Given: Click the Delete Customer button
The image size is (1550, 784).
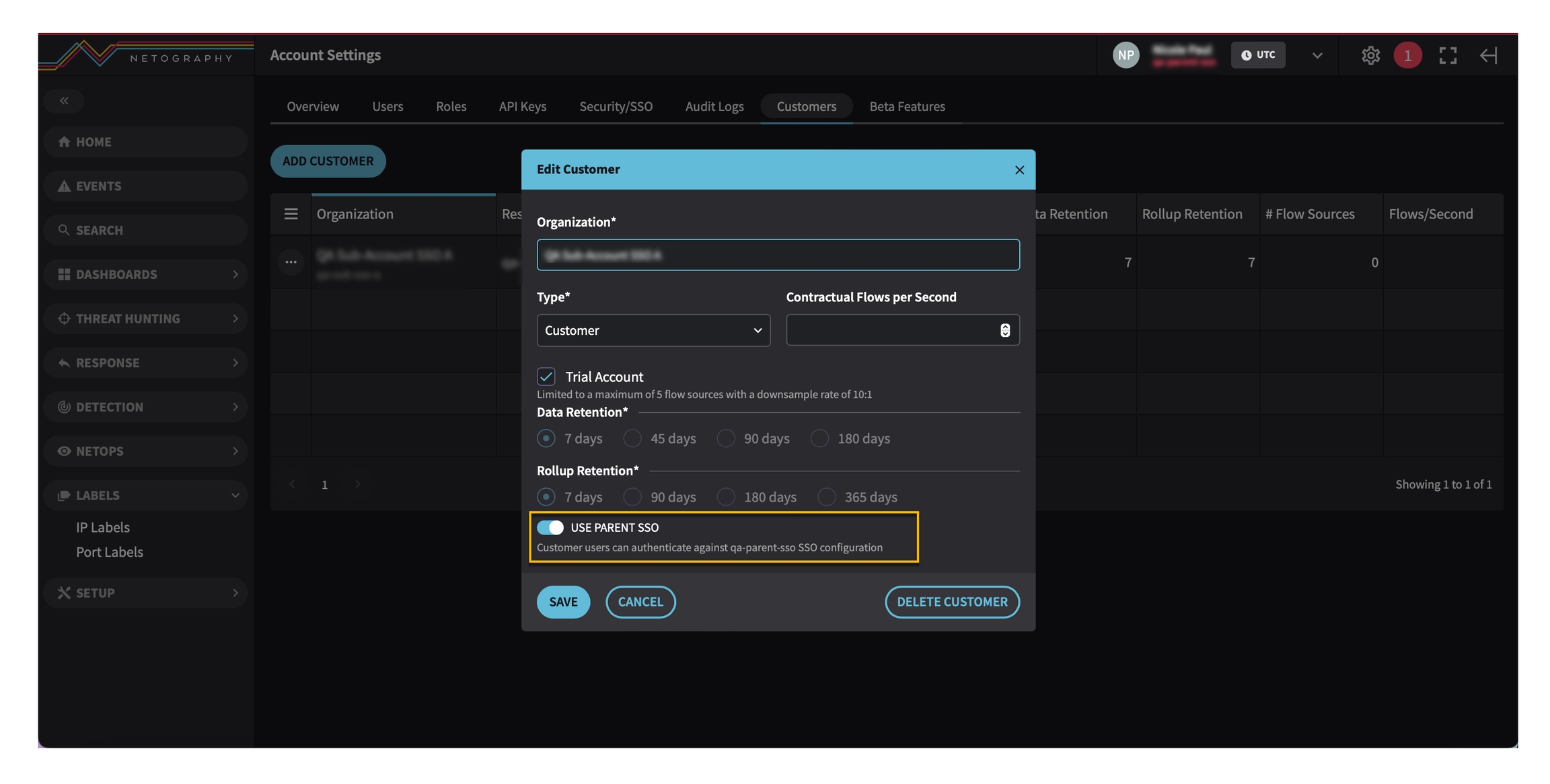Looking at the screenshot, I should click(951, 602).
